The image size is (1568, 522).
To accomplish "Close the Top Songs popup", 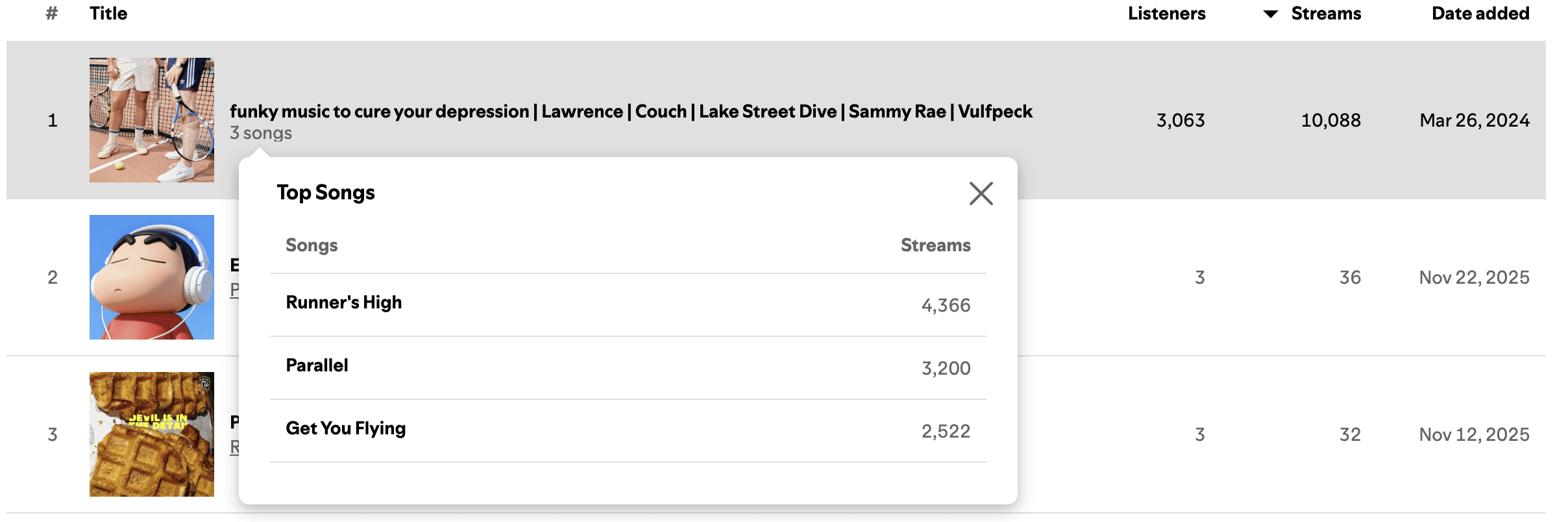I will point(981,193).
